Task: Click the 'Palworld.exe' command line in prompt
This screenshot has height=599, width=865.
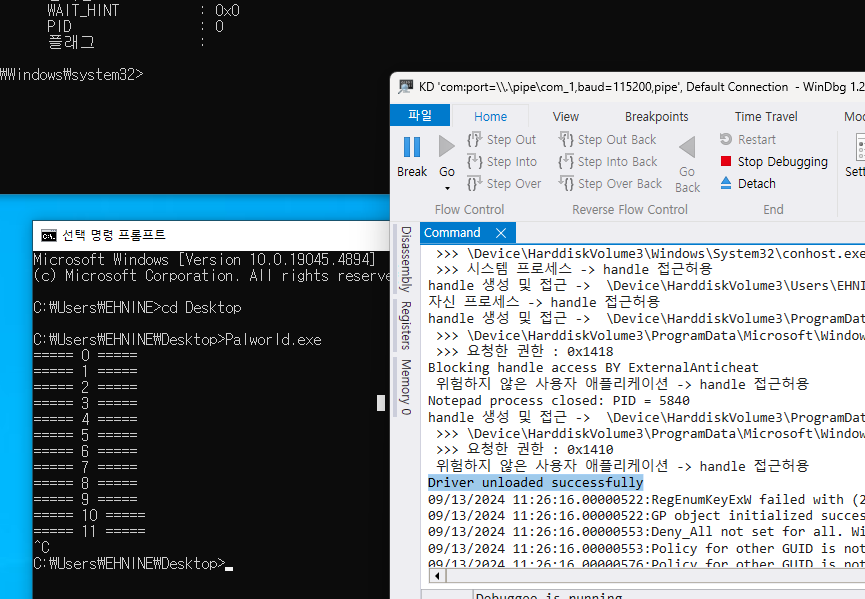Action: (x=177, y=339)
